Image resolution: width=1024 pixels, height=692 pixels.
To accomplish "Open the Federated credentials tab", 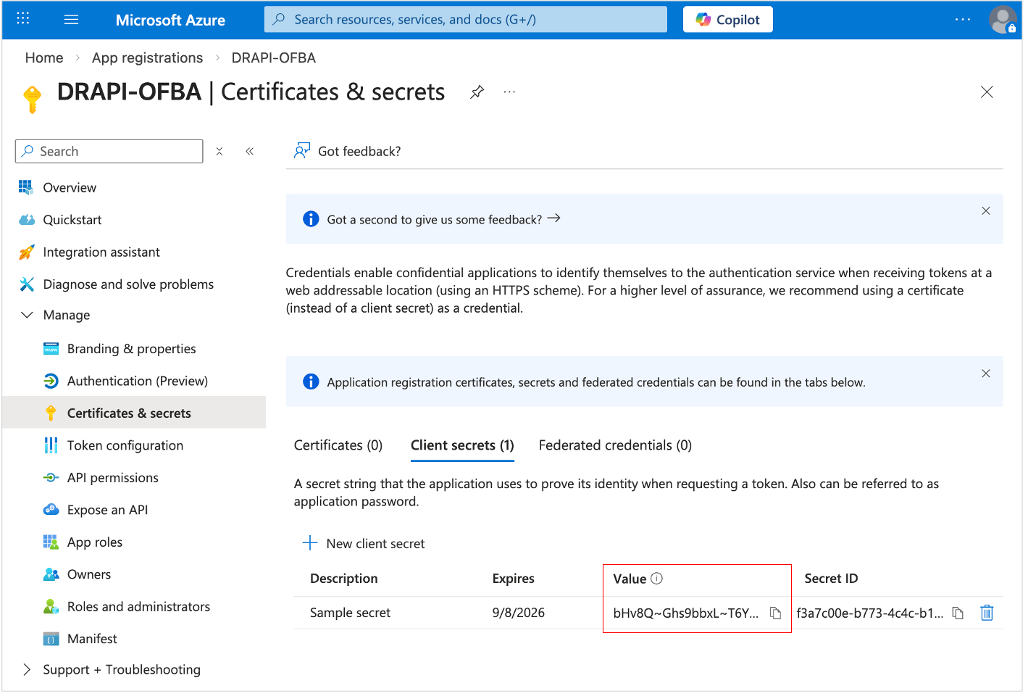I will point(614,445).
